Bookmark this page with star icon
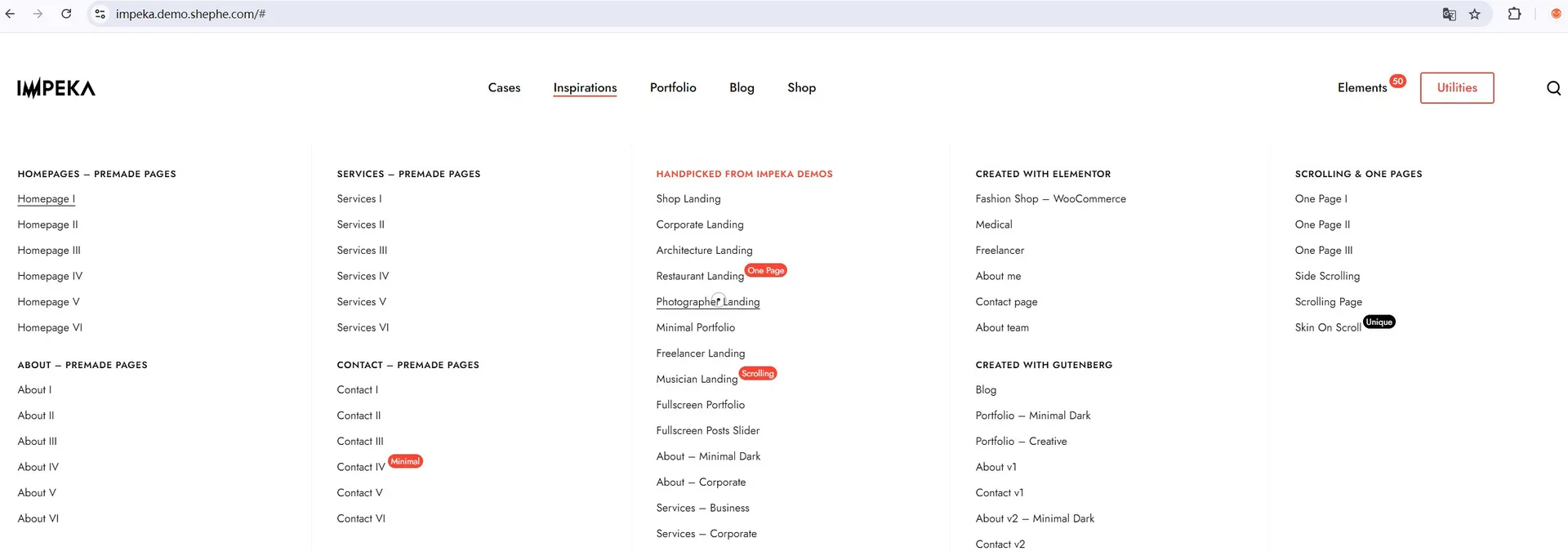The image size is (1568, 551). pyautogui.click(x=1474, y=14)
